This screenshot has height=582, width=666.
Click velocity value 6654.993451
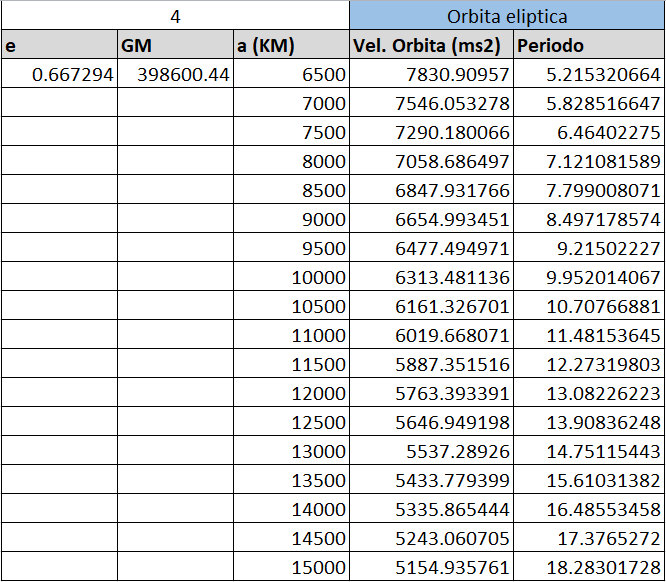pos(432,218)
